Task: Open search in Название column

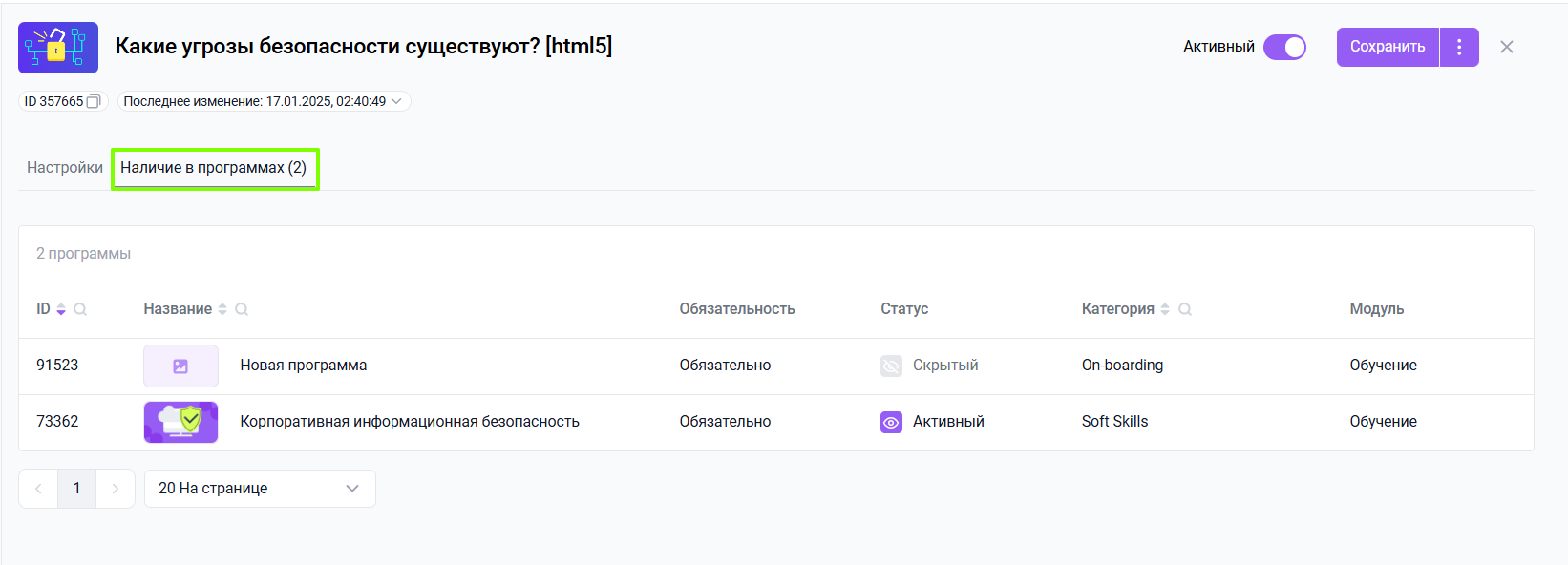Action: pyautogui.click(x=242, y=309)
